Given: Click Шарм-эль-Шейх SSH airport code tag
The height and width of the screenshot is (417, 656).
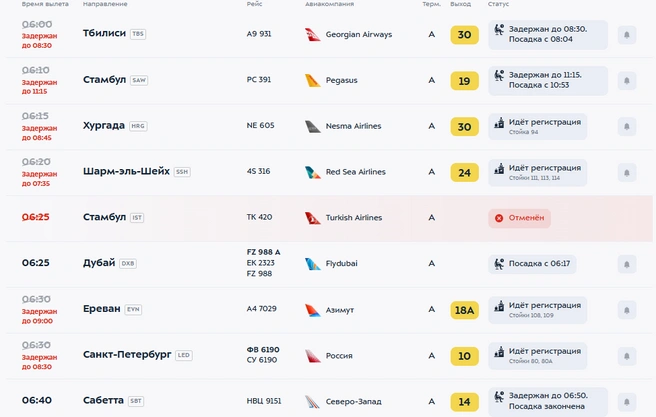Looking at the screenshot, I should pos(182,172).
